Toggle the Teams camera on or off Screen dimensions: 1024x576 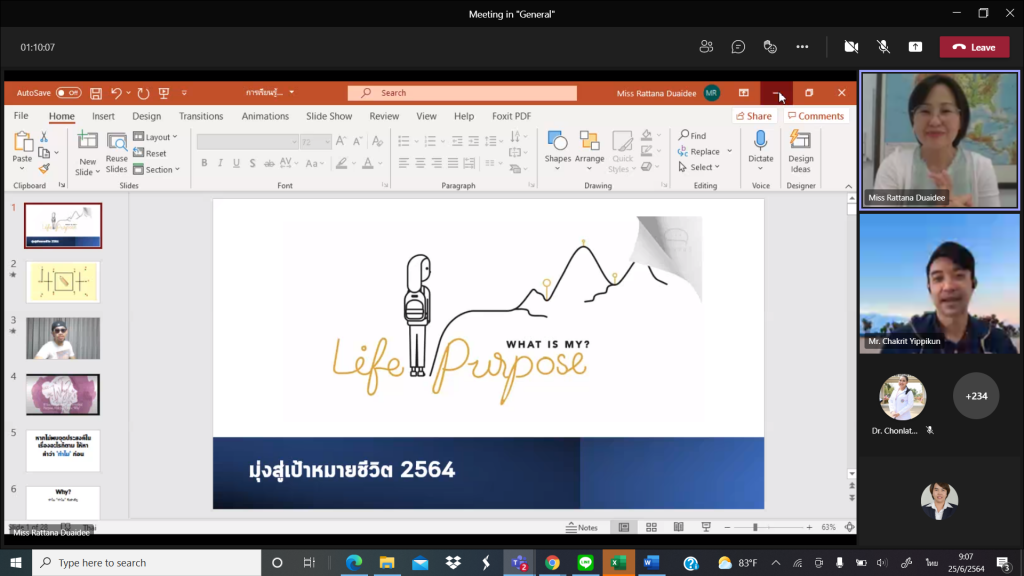pyautogui.click(x=851, y=47)
